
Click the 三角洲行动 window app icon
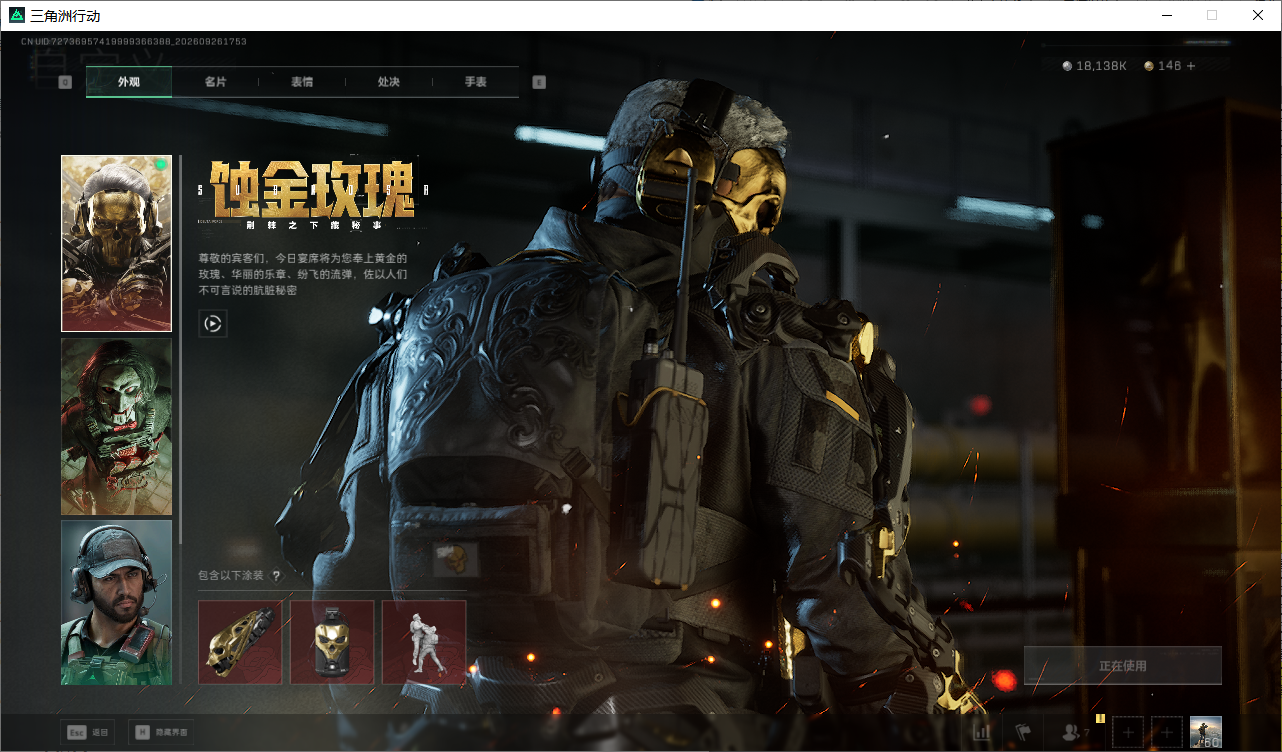16,16
